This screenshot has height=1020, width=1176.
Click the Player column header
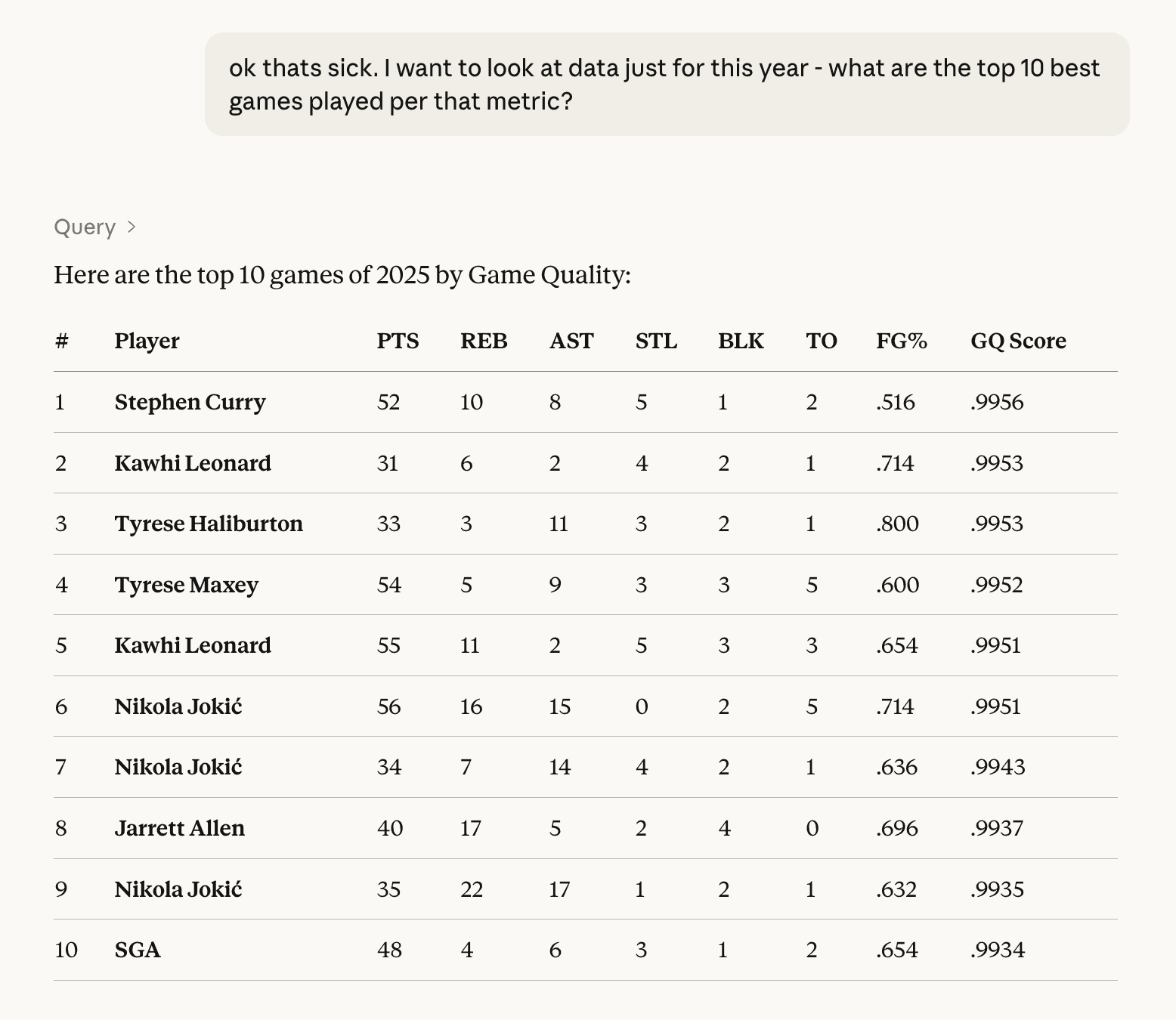[147, 341]
